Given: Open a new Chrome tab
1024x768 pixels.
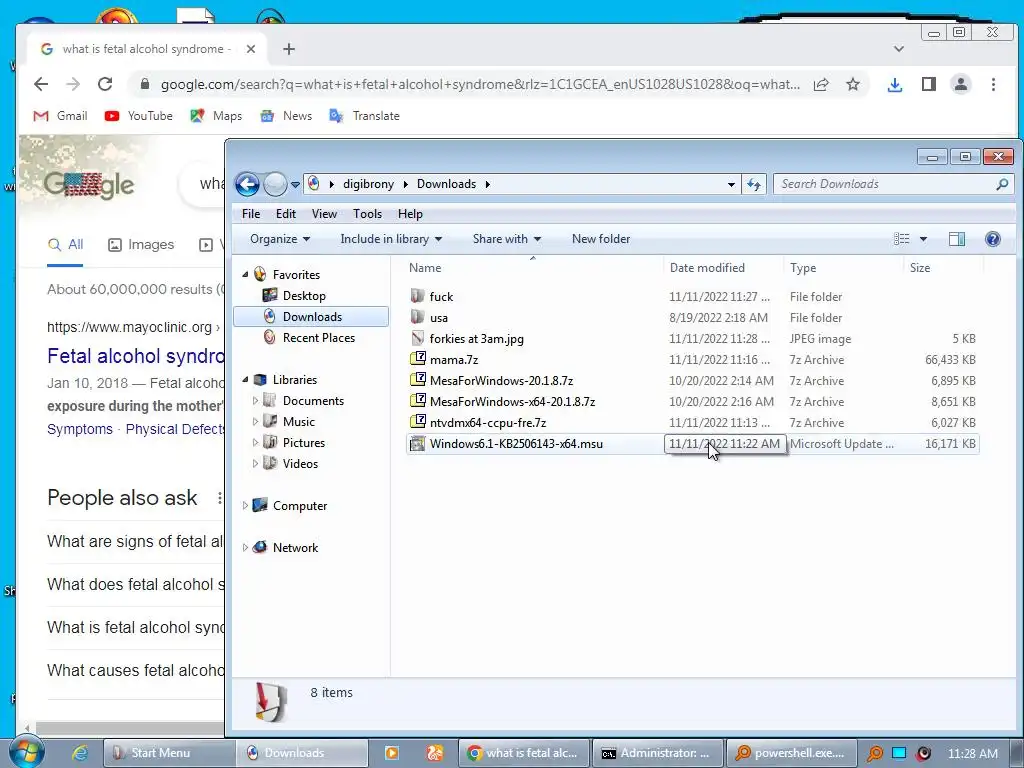Looking at the screenshot, I should click(289, 49).
